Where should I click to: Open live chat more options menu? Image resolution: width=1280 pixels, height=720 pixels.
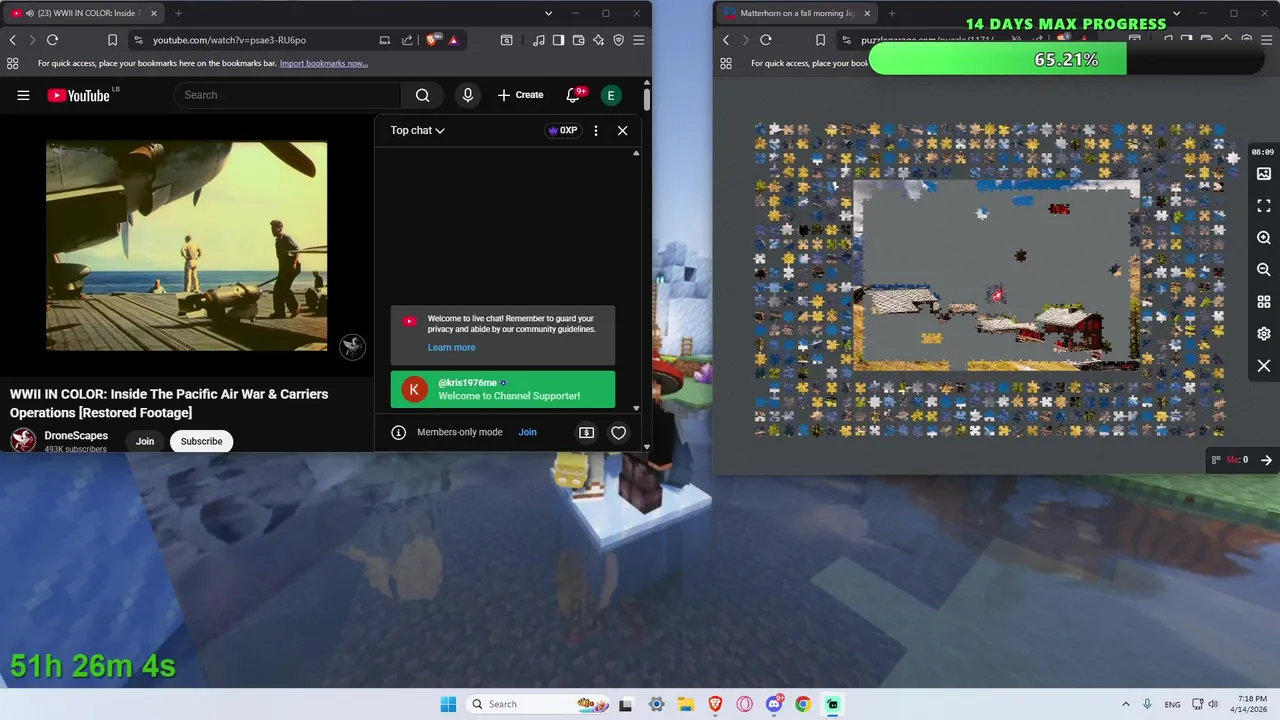(596, 130)
